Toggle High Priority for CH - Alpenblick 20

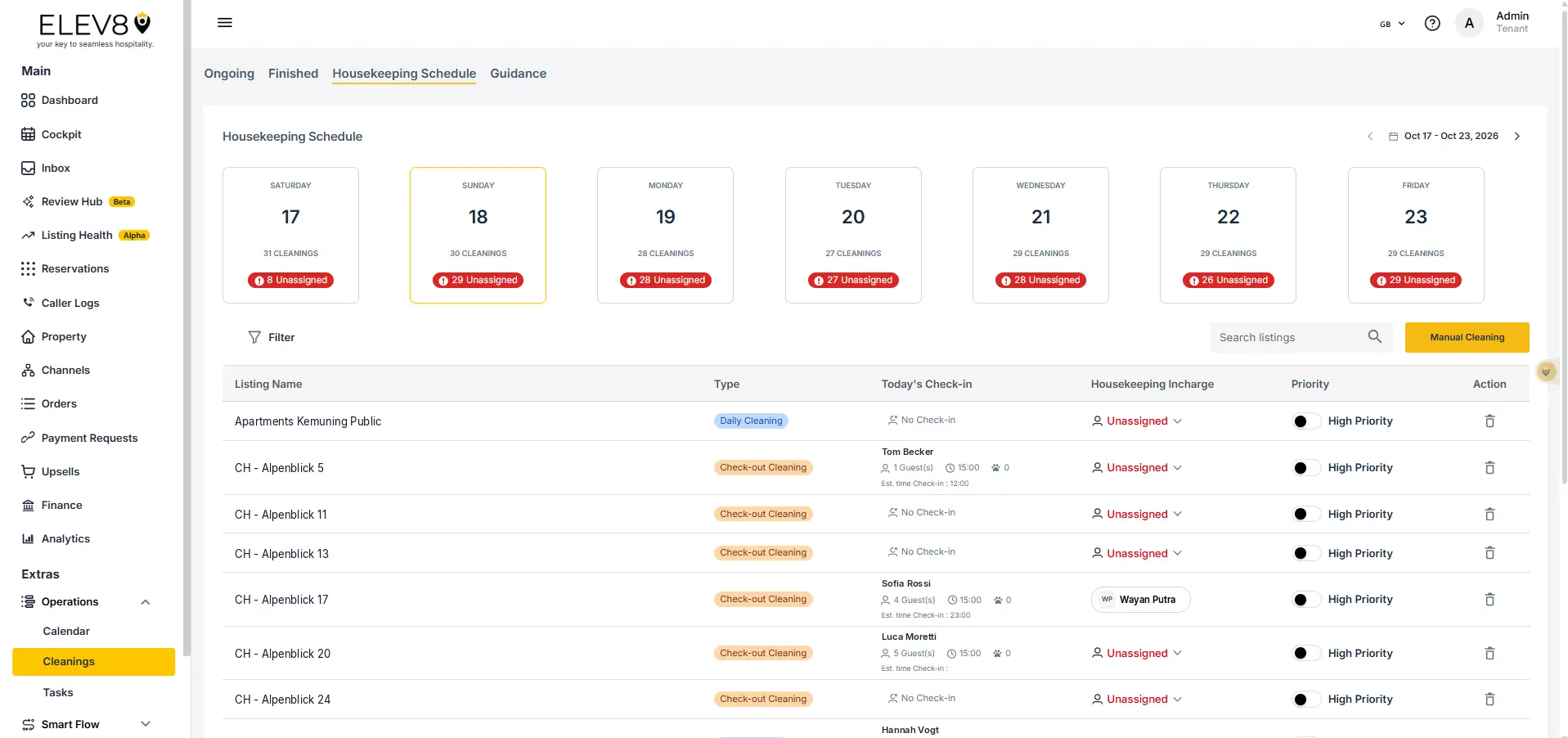click(1306, 653)
